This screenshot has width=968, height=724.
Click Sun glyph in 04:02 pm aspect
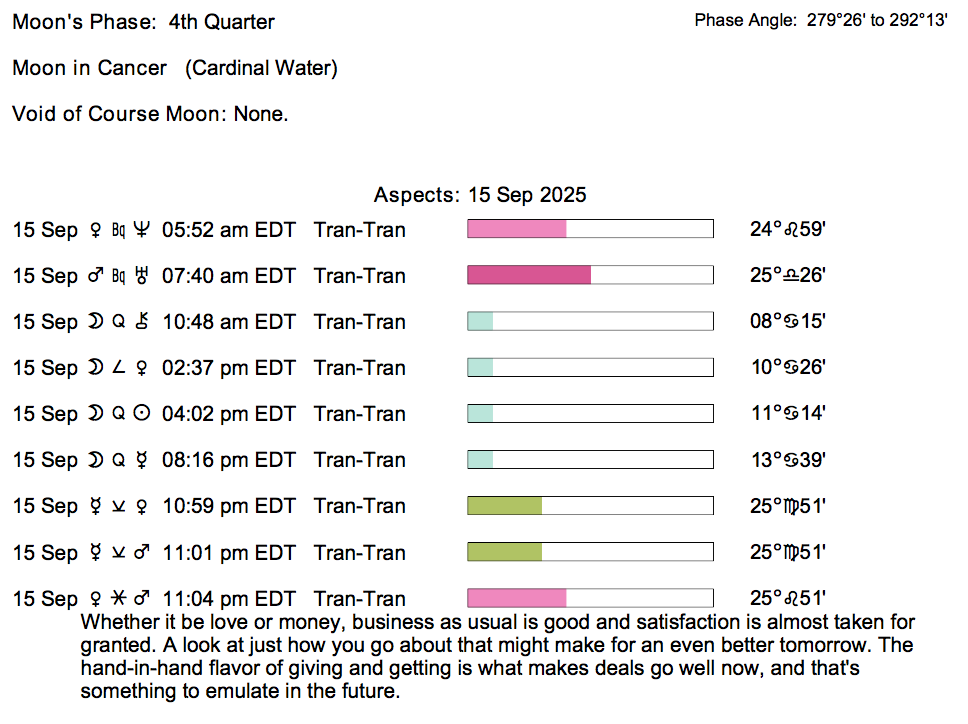tap(141, 414)
